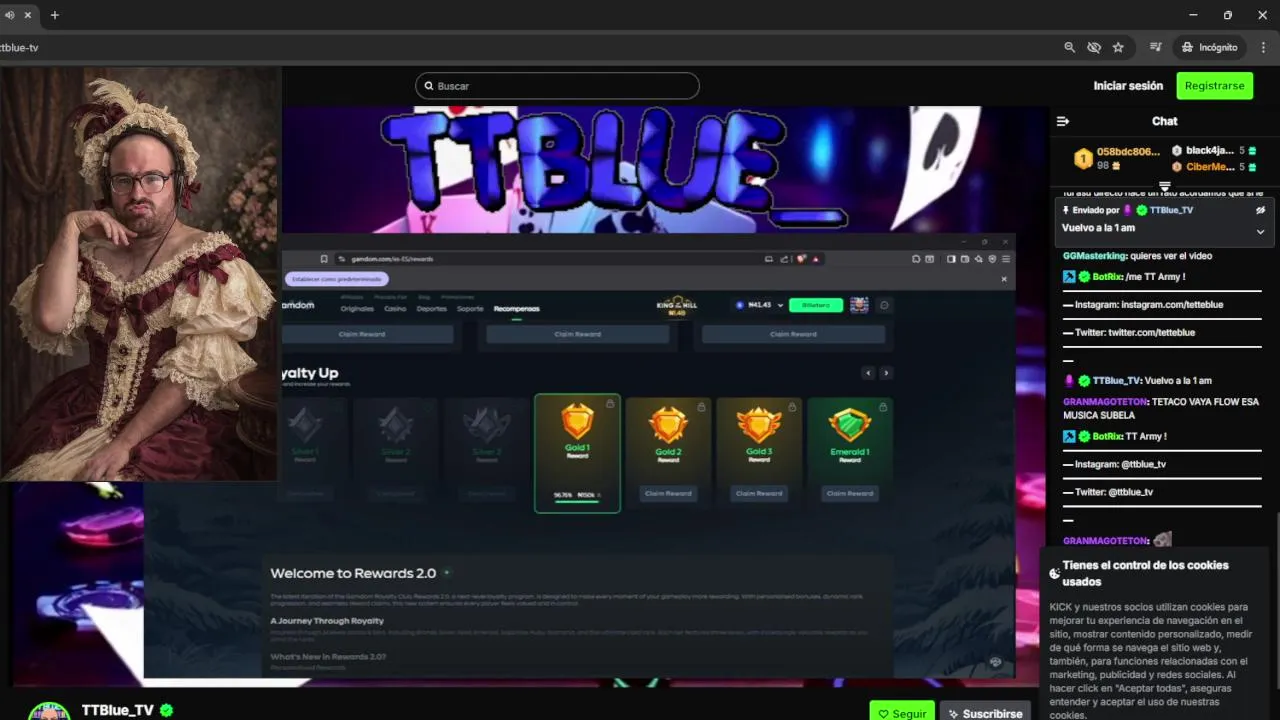Viewport: 1280px width, 720px height.
Task: Click the Seguir follow button
Action: [902, 712]
